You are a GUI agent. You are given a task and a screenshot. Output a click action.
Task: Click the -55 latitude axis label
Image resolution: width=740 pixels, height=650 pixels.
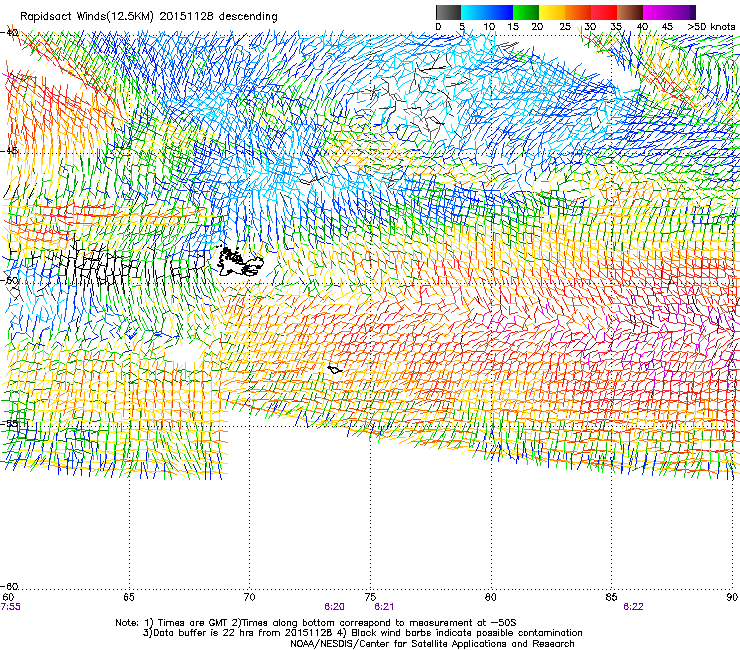point(9,423)
